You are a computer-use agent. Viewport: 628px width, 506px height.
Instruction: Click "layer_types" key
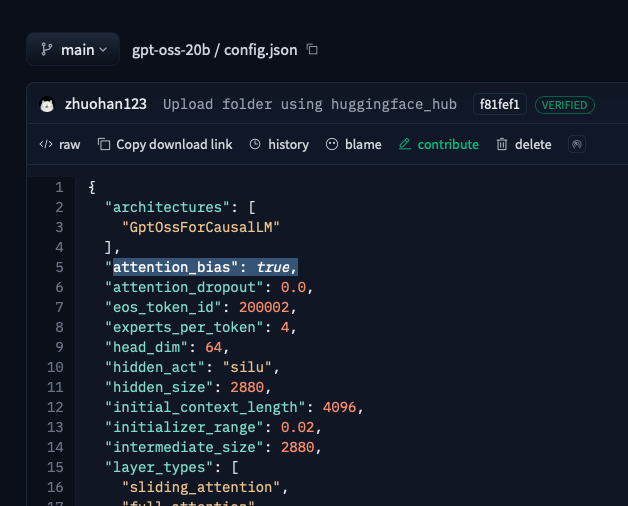coord(159,468)
